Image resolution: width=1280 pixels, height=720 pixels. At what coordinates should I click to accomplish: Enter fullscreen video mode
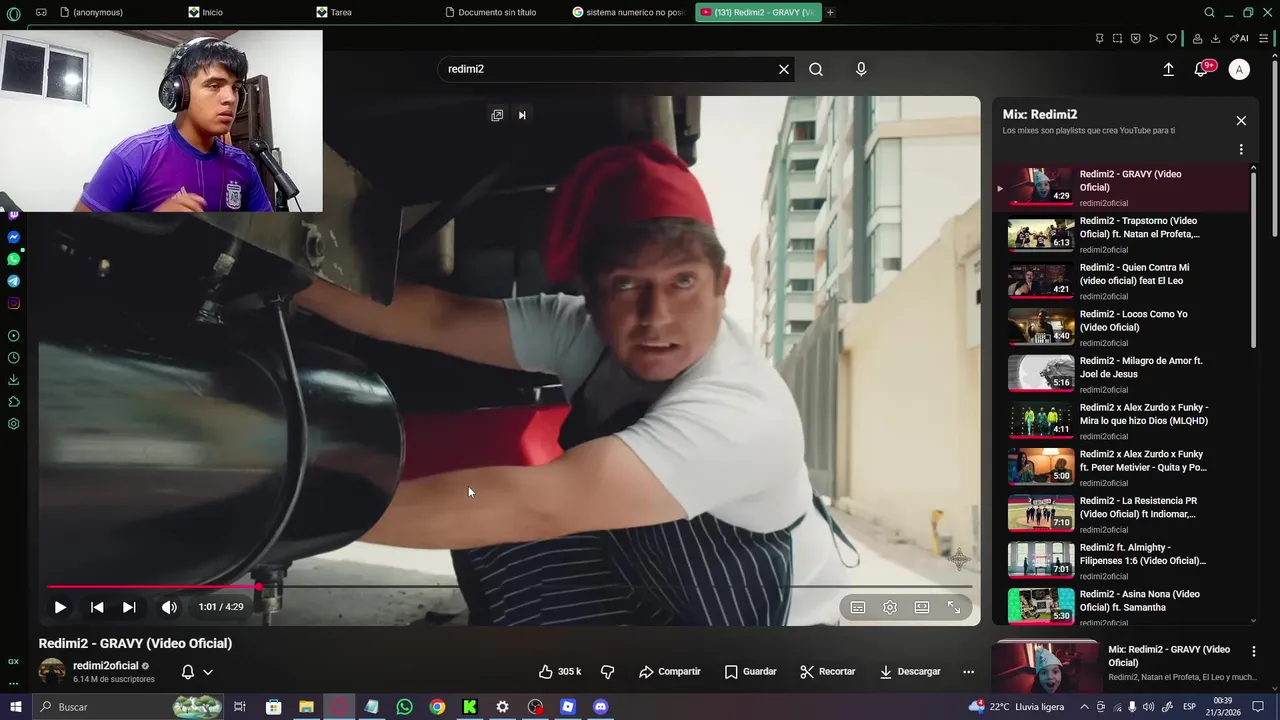point(954,607)
